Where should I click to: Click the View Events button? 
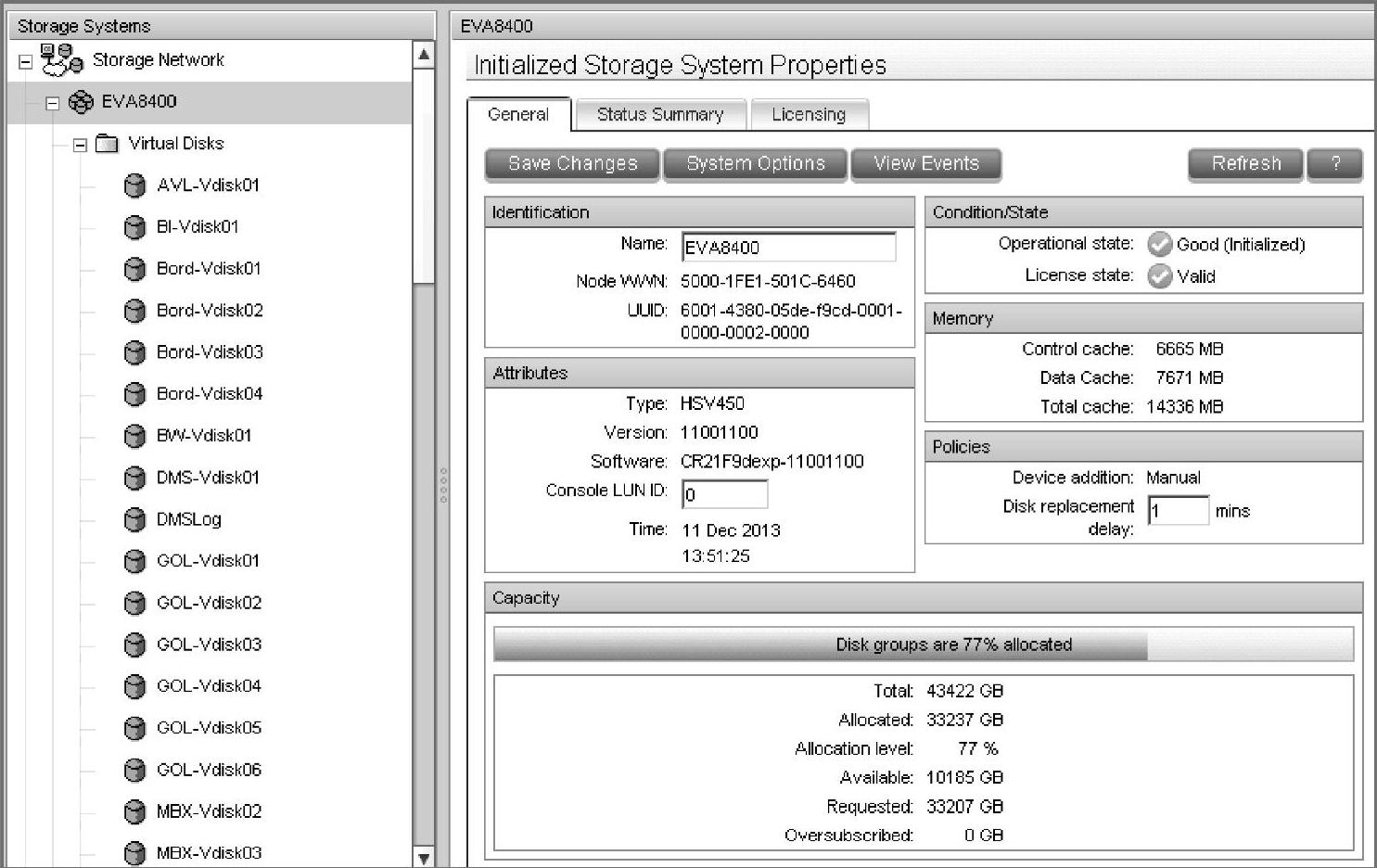coord(925,164)
